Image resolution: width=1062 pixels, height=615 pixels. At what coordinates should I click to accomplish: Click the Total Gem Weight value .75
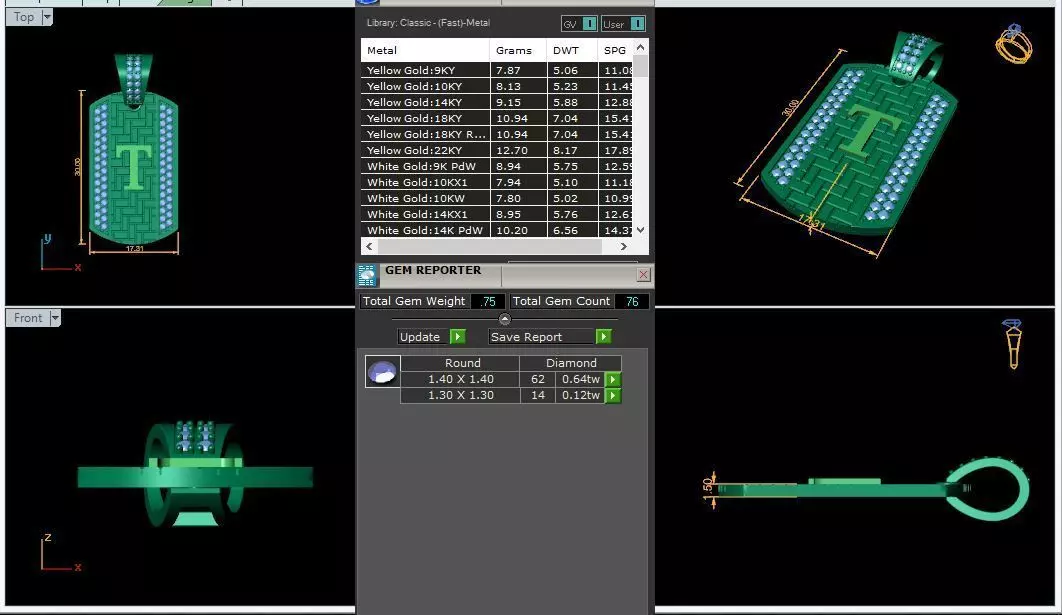point(488,301)
